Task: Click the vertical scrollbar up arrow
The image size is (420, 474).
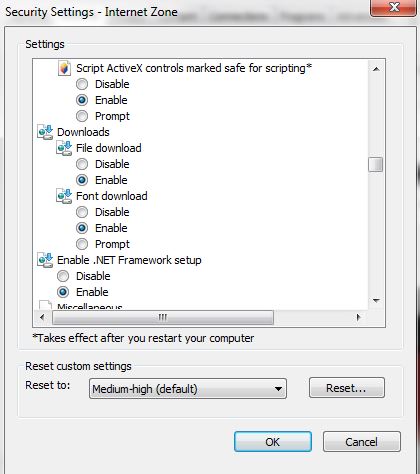Action: 376,69
